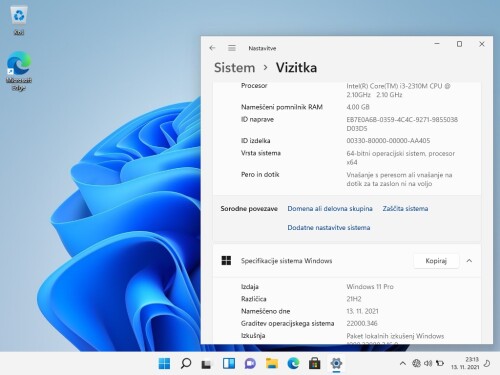
Task: Select the RAM value 4,00 GB
Action: [x=358, y=107]
